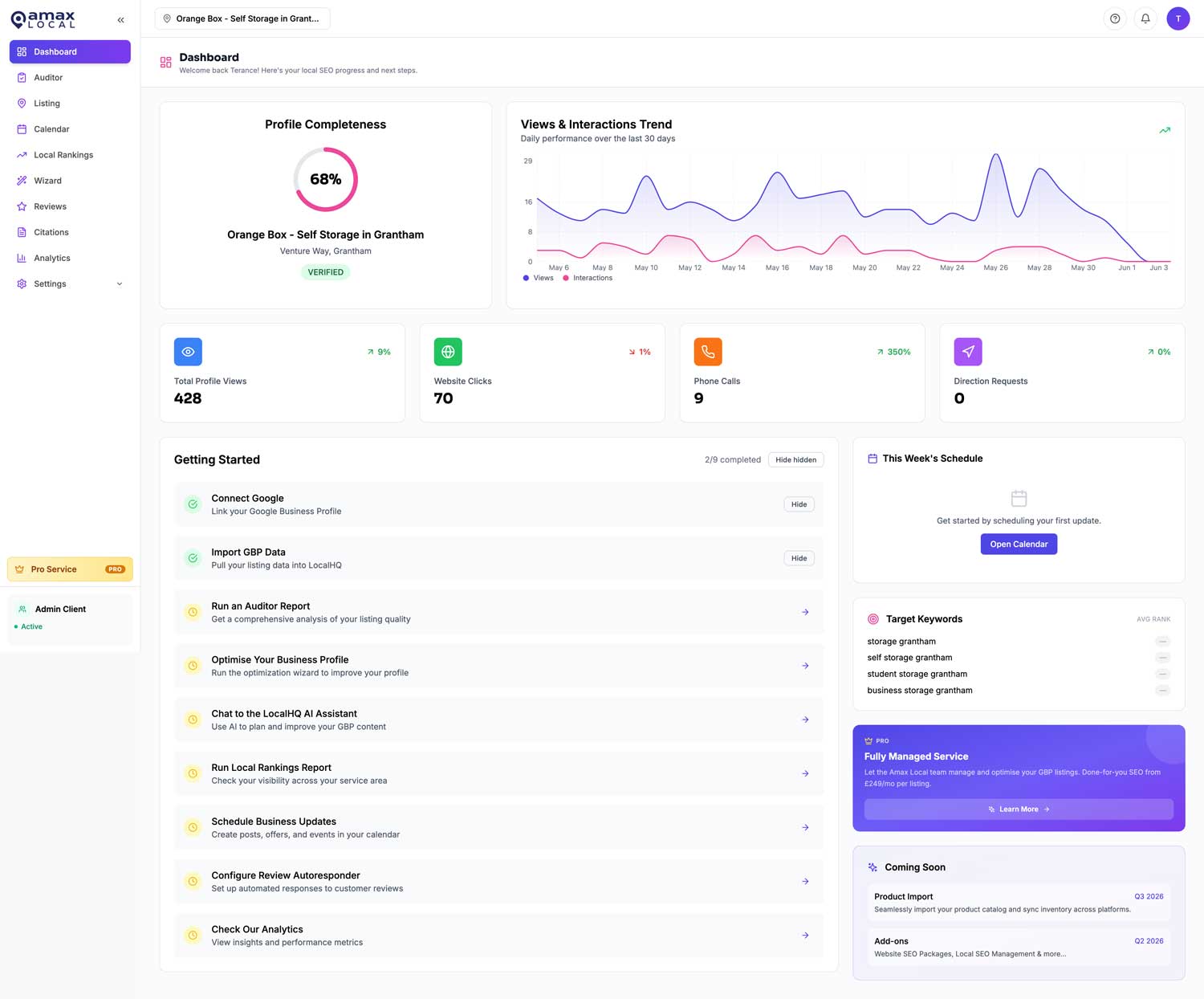
Task: Click the green trend icon on Views chart
Action: pyautogui.click(x=1165, y=130)
